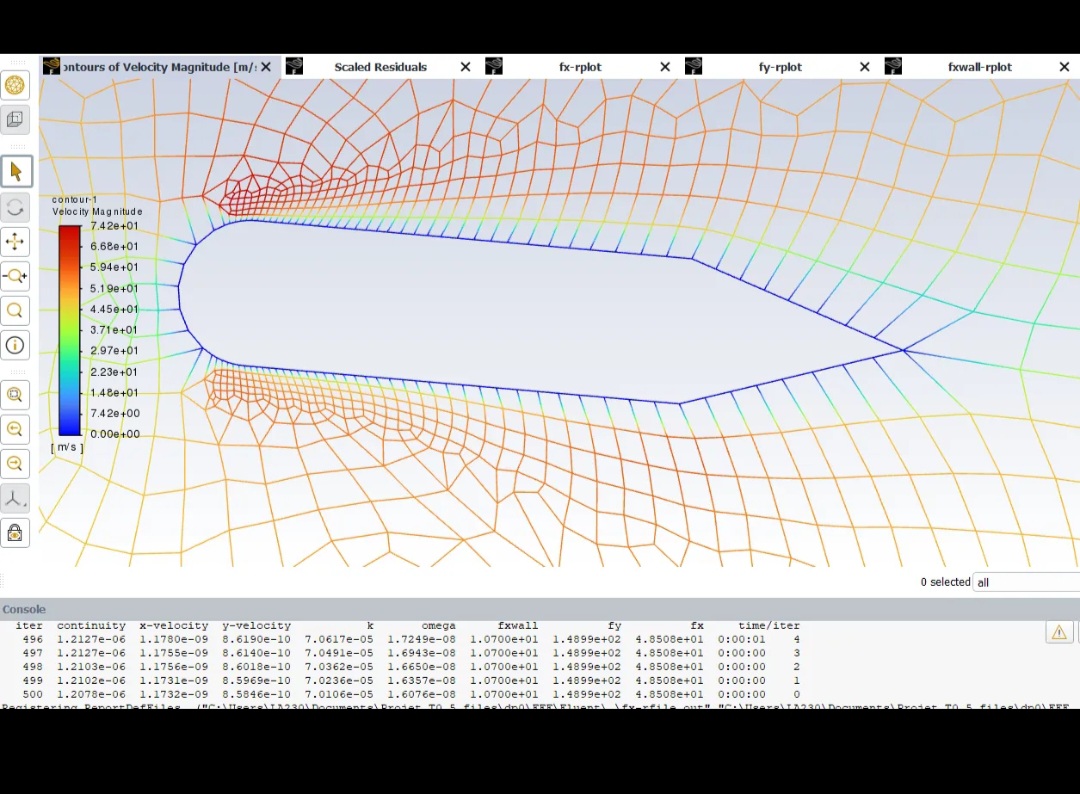The width and height of the screenshot is (1080, 794).
Task: Click the console warning triangle button
Action: tap(1059, 632)
